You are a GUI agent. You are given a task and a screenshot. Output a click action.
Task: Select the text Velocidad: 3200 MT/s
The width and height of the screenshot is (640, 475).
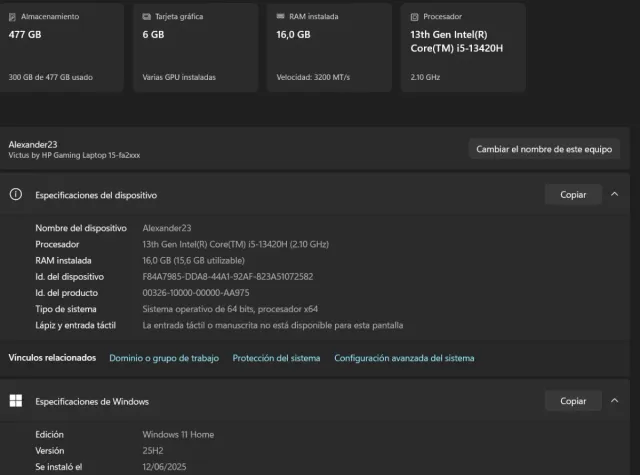[313, 77]
